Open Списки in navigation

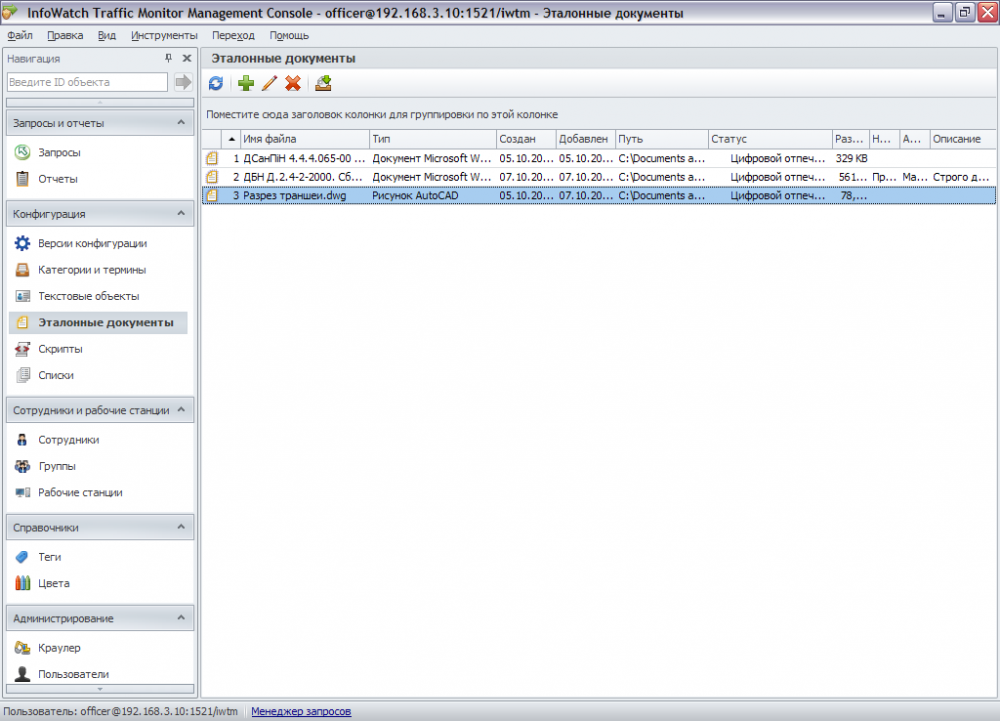pos(55,375)
